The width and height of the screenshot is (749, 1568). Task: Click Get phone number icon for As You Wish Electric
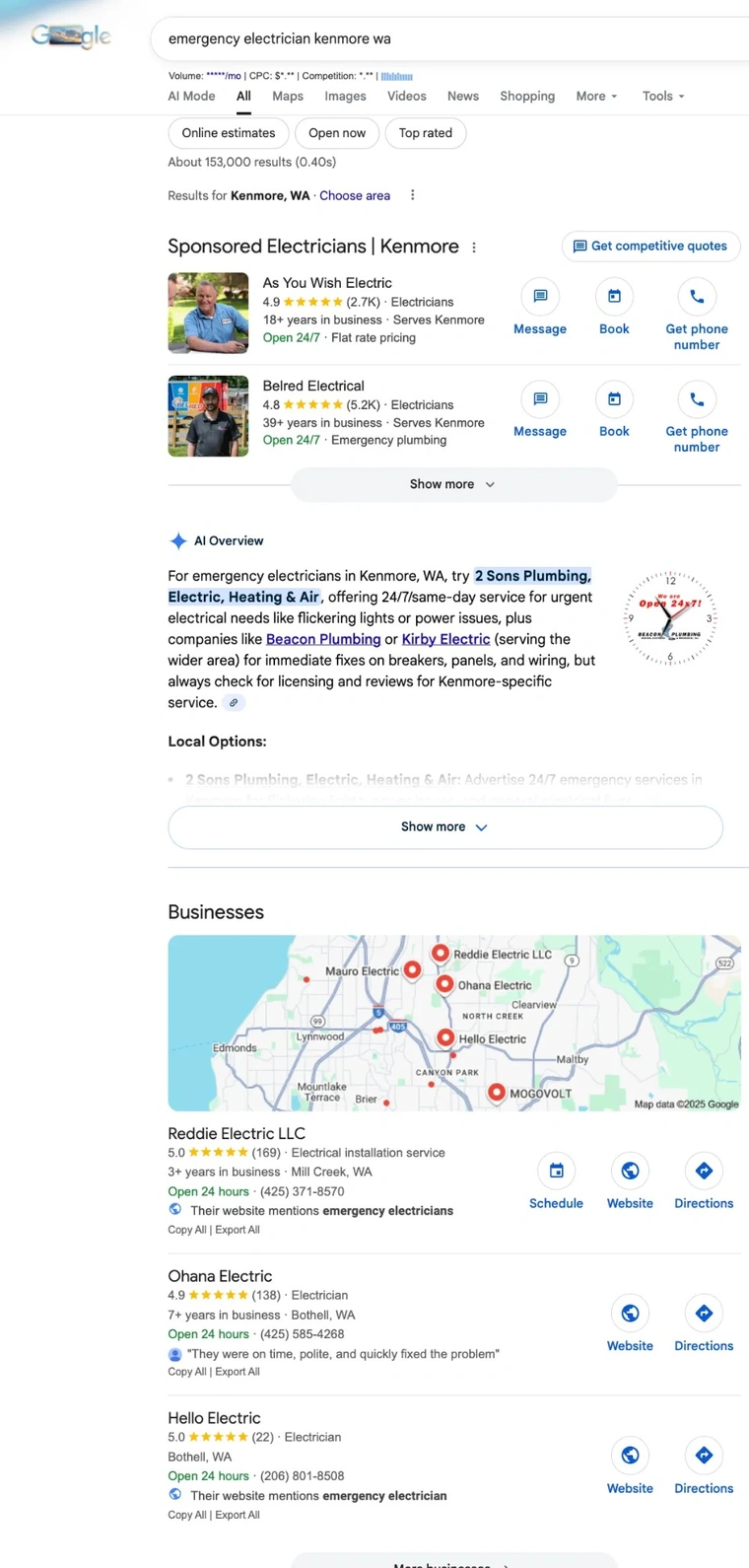pos(697,296)
